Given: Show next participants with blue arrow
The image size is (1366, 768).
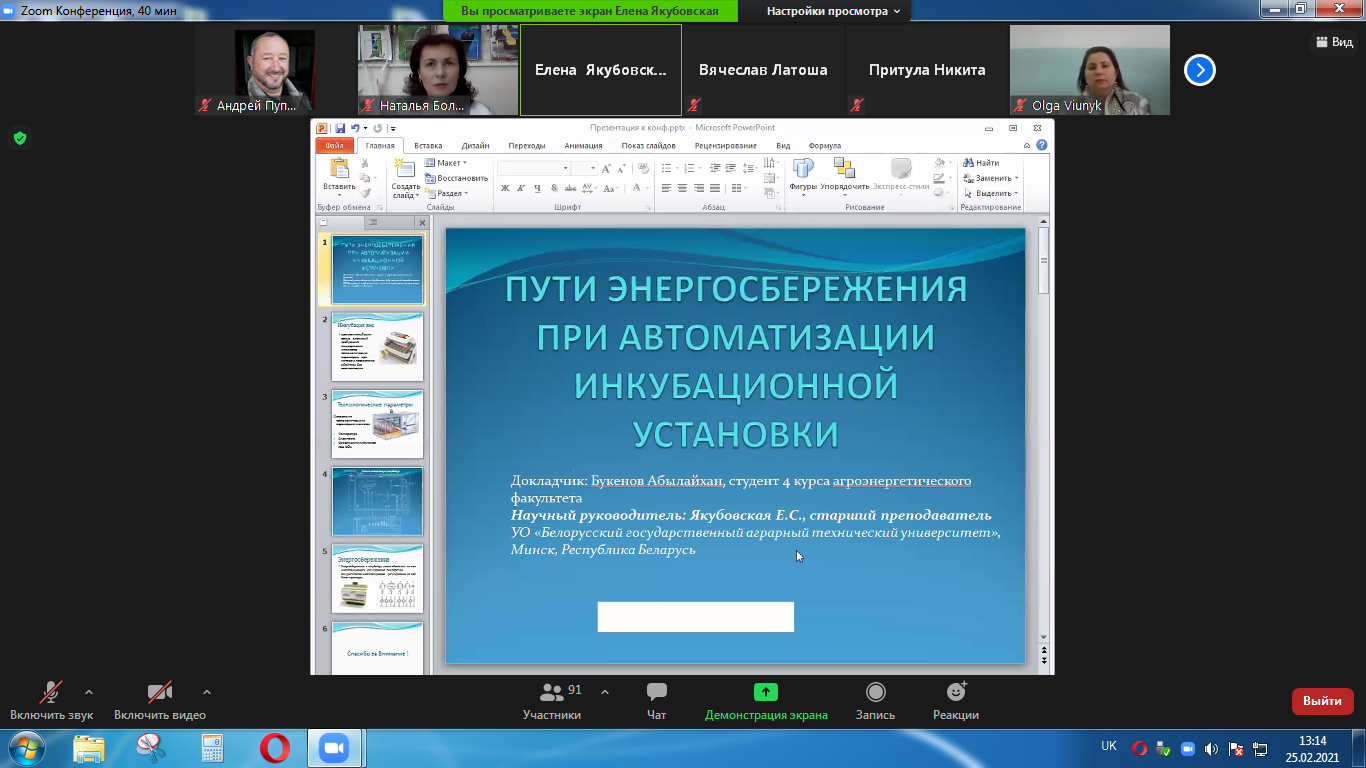Looking at the screenshot, I should [x=1199, y=70].
